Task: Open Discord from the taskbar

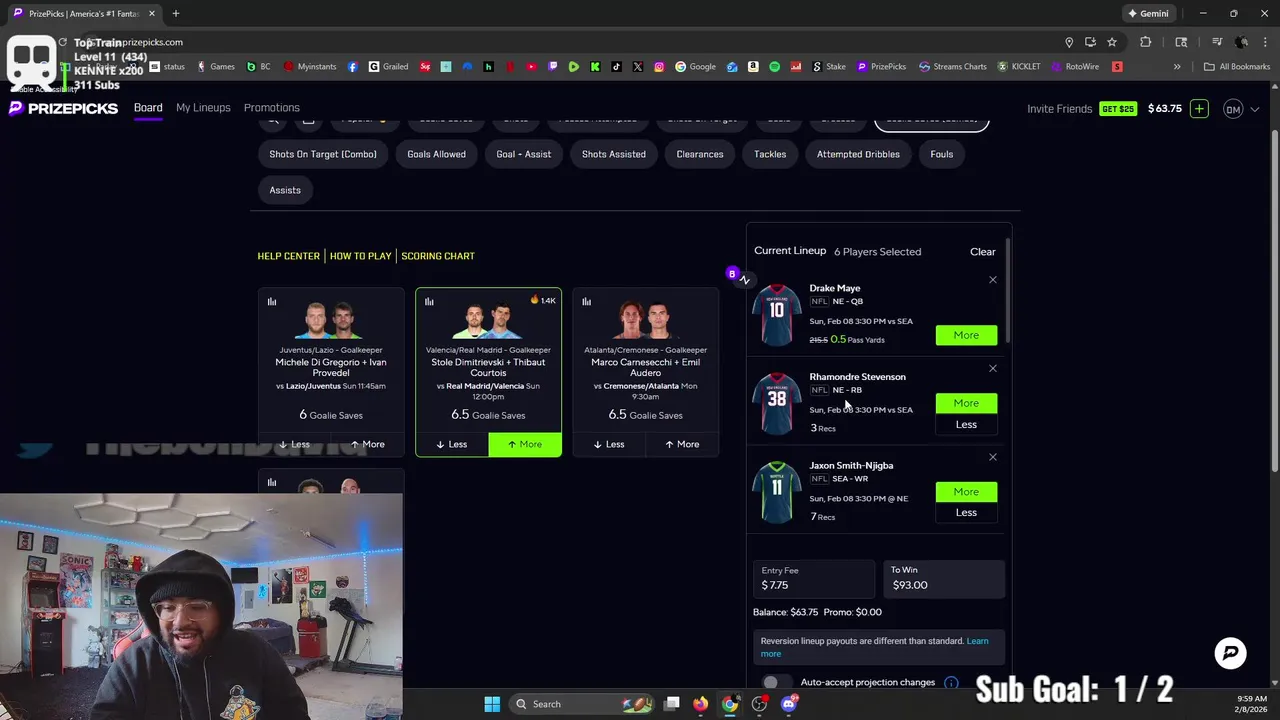Action: tap(788, 704)
